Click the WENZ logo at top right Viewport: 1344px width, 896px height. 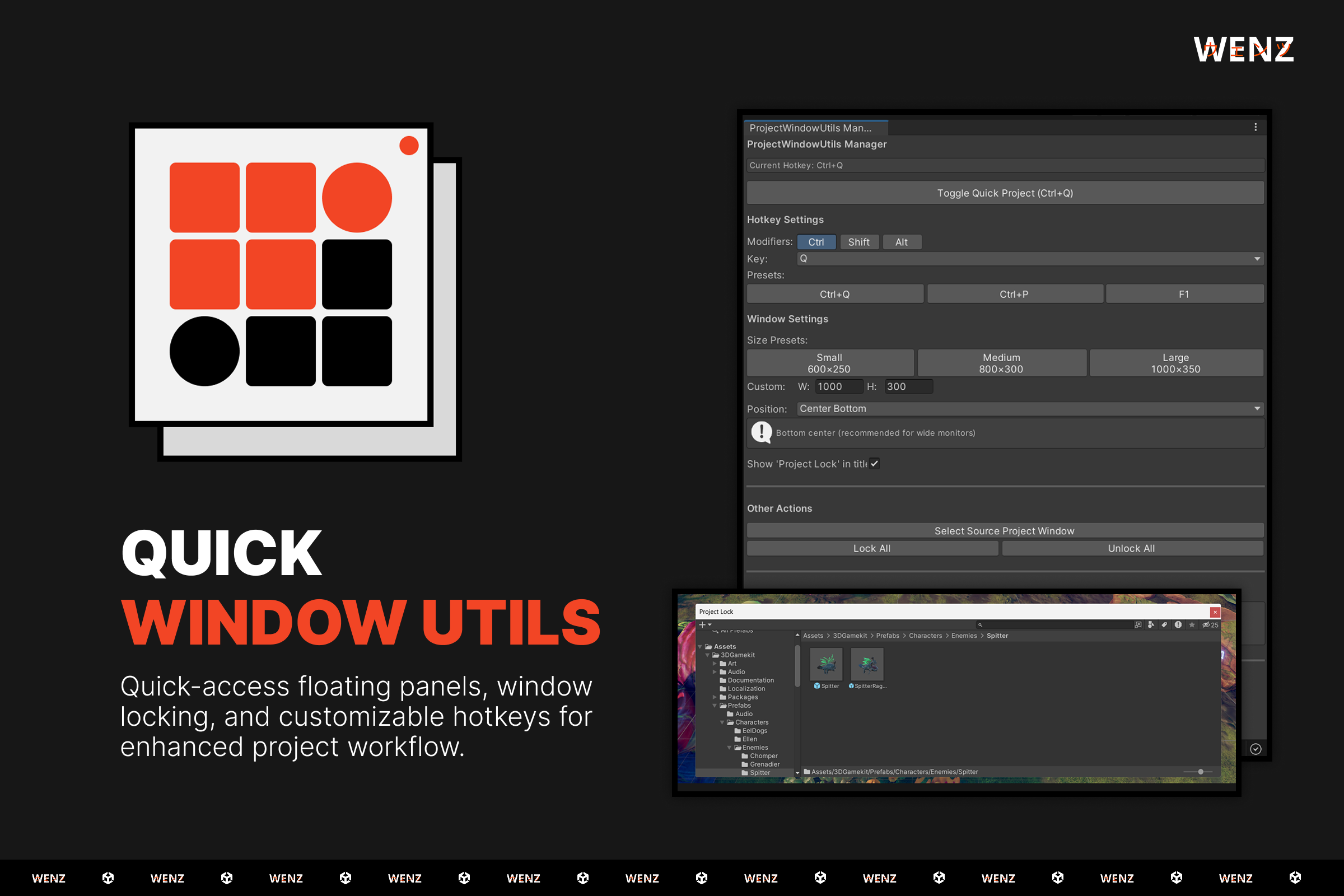pos(1243,50)
